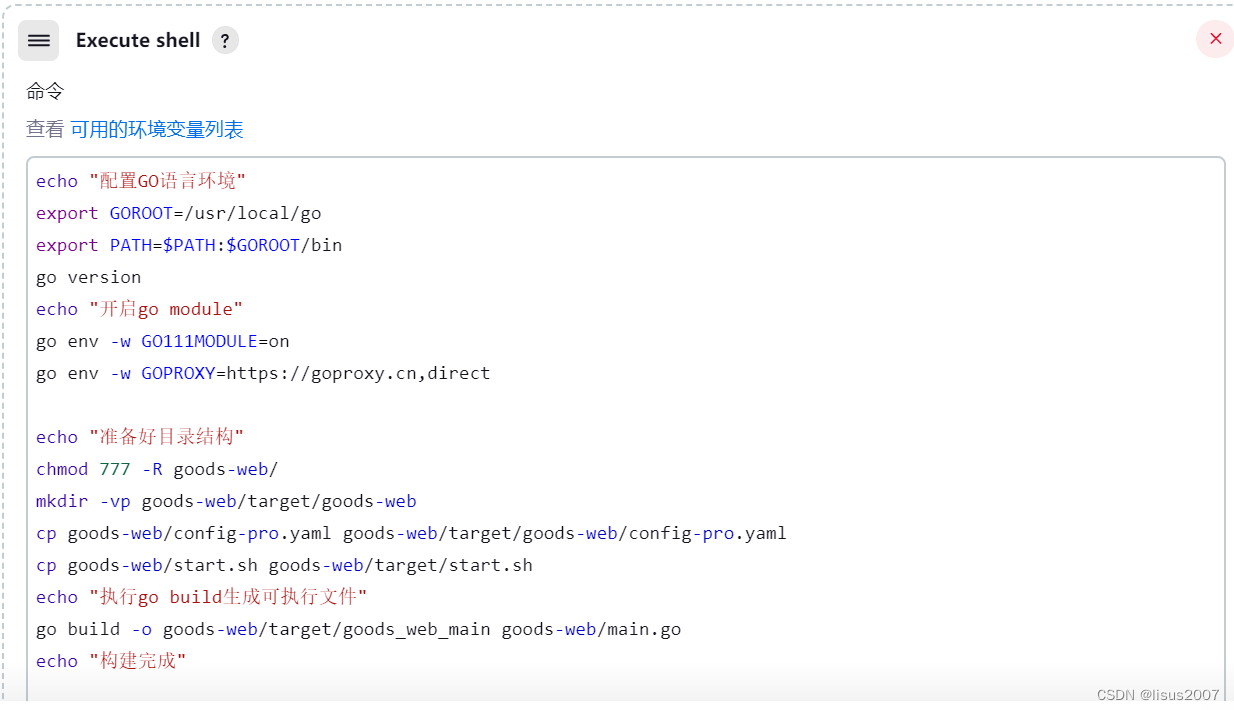Viewport: 1234px width, 710px height.
Task: Click the line echo "执行go build生成可执行文件"
Action: 202,597
